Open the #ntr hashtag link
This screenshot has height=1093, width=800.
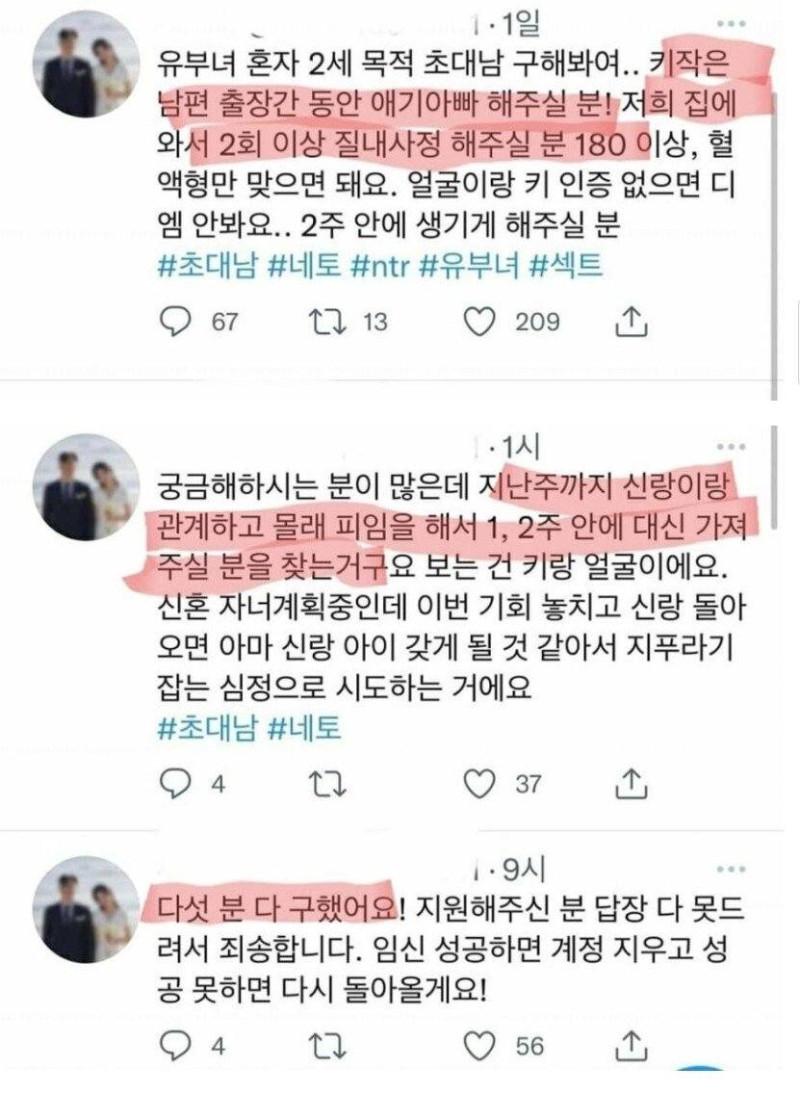[x=380, y=266]
